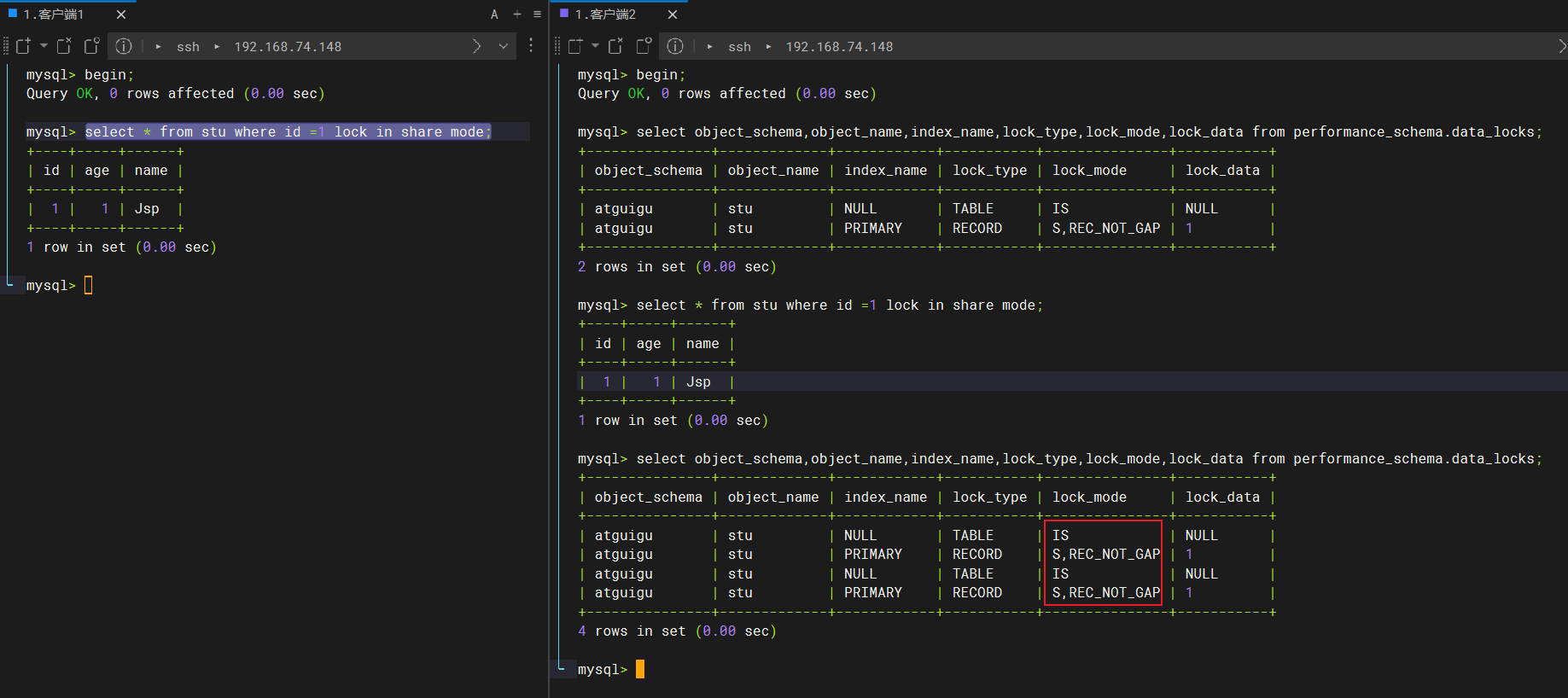Screen dimensions: 1568x698
Task: Click the font size 'A' icon
Action: 494,15
